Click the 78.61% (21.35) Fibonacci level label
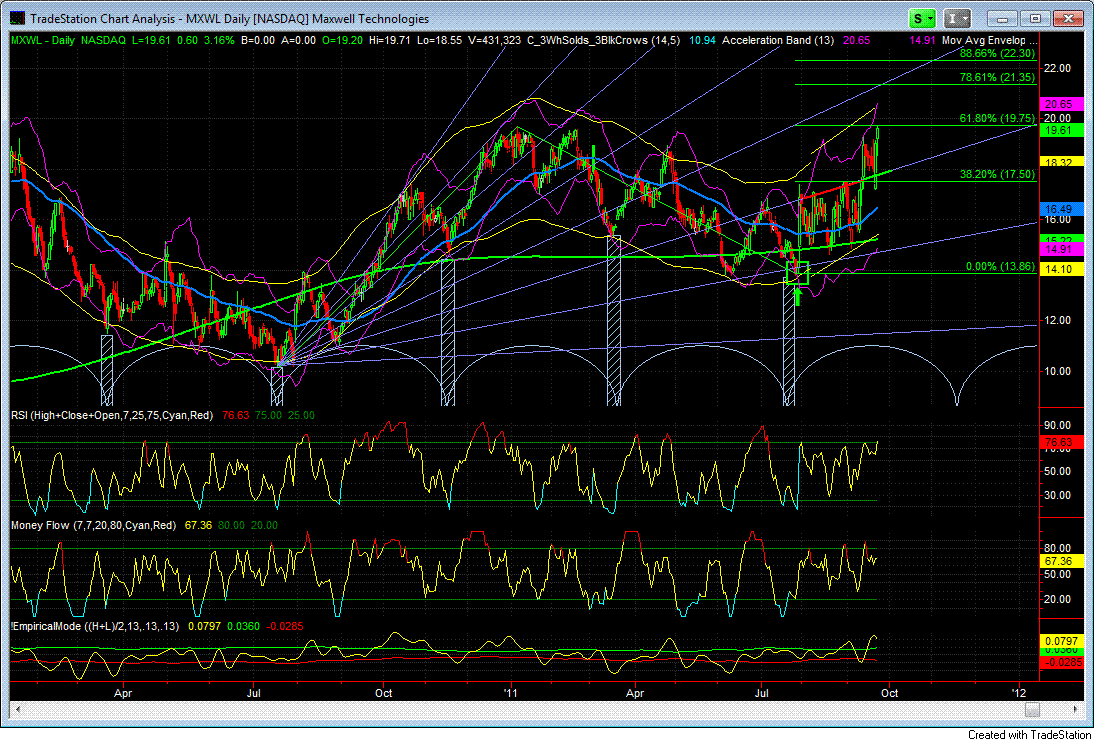This screenshot has width=1094, height=741. (996, 77)
